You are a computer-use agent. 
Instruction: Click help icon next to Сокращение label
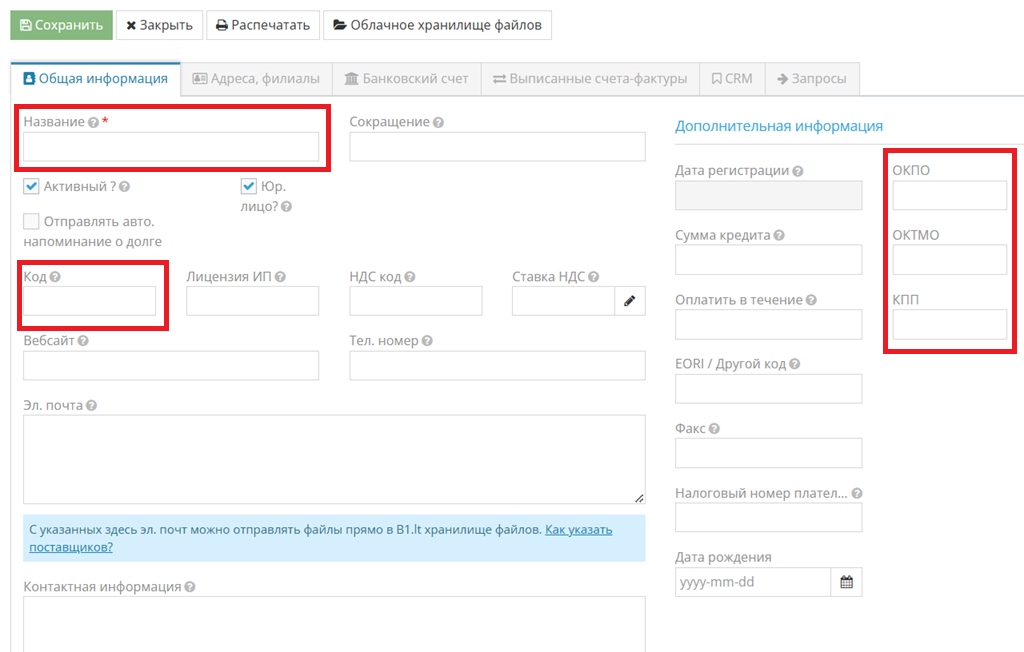[x=438, y=123]
